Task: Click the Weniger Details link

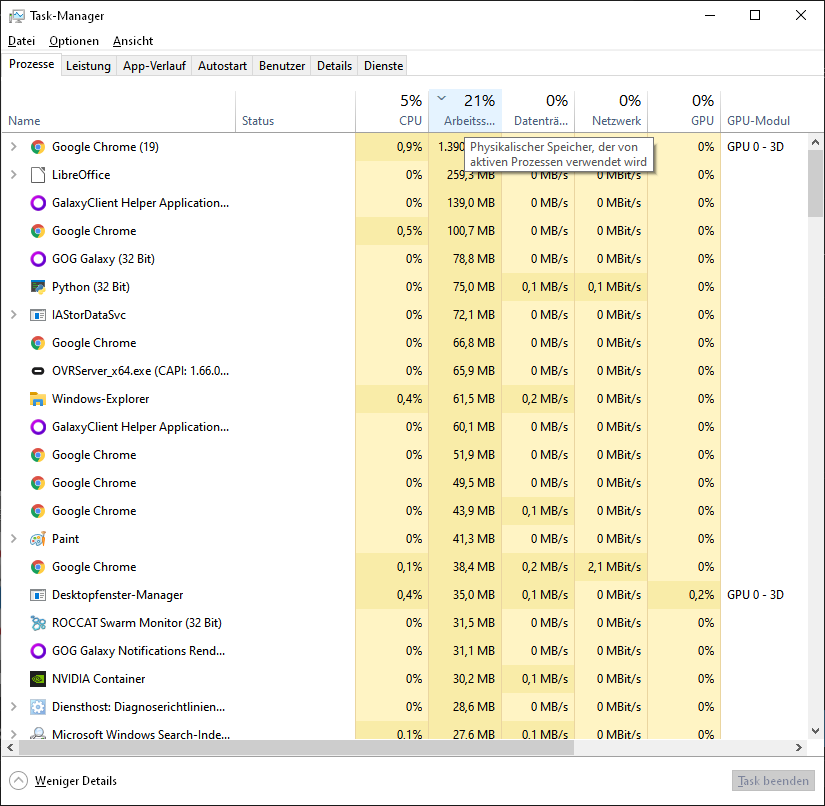Action: pyautogui.click(x=76, y=781)
